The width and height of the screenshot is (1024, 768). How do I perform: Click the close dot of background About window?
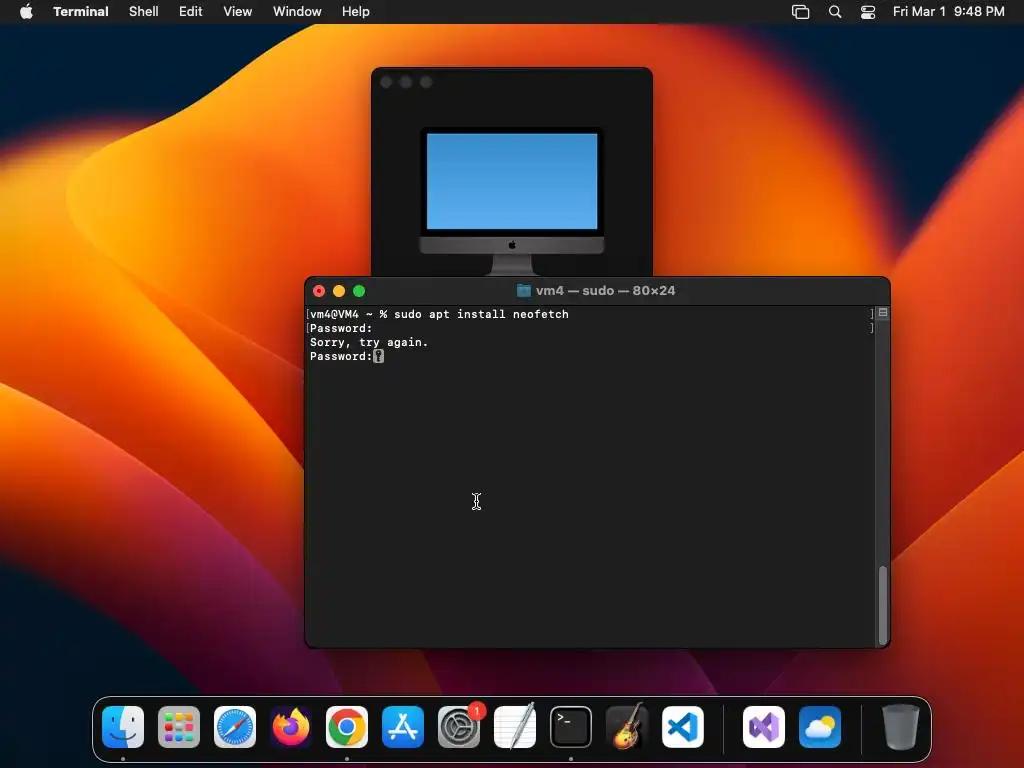click(x=386, y=82)
